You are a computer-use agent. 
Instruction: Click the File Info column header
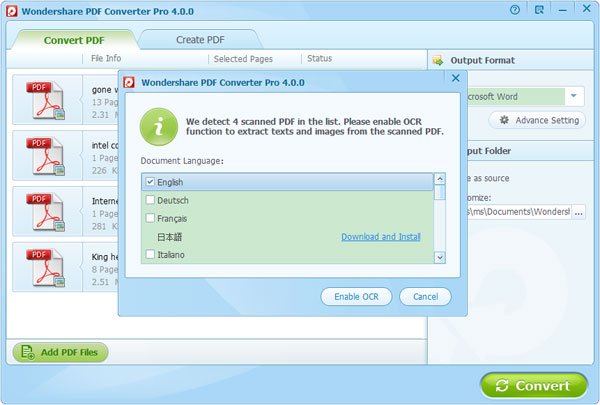pyautogui.click(x=106, y=58)
